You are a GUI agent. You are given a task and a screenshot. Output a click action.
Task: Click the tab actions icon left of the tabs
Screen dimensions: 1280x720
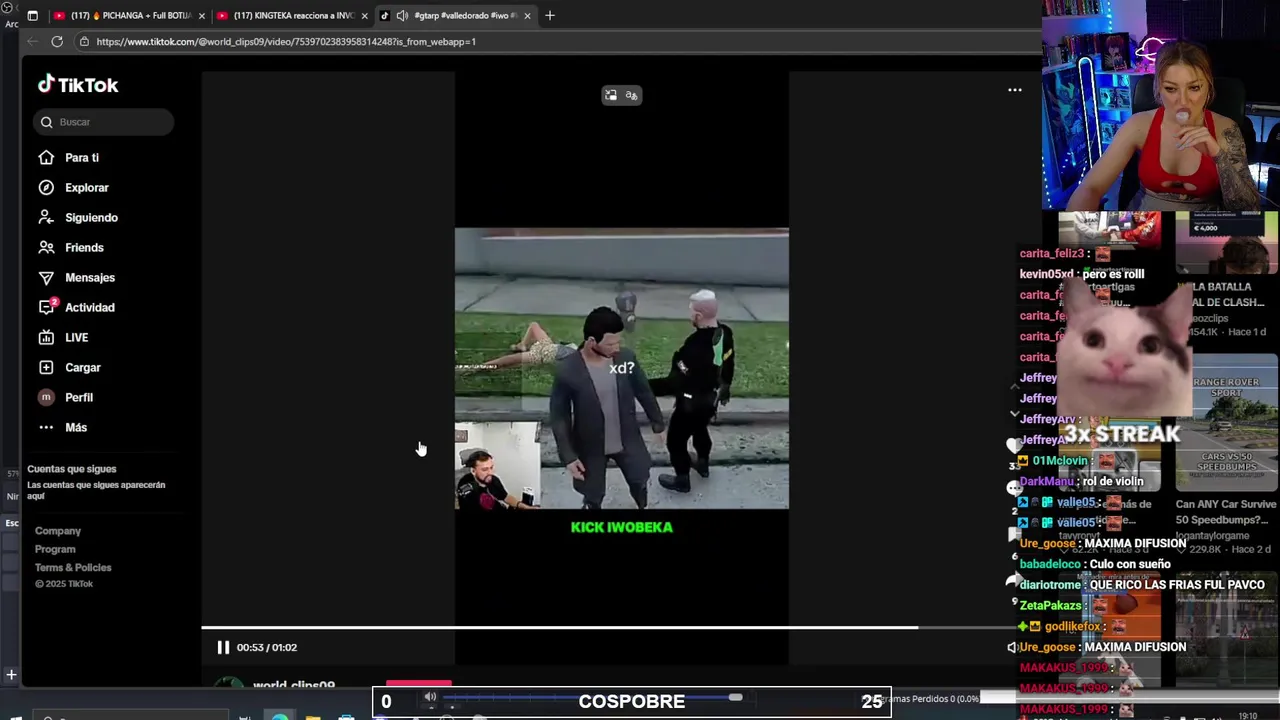(x=32, y=16)
